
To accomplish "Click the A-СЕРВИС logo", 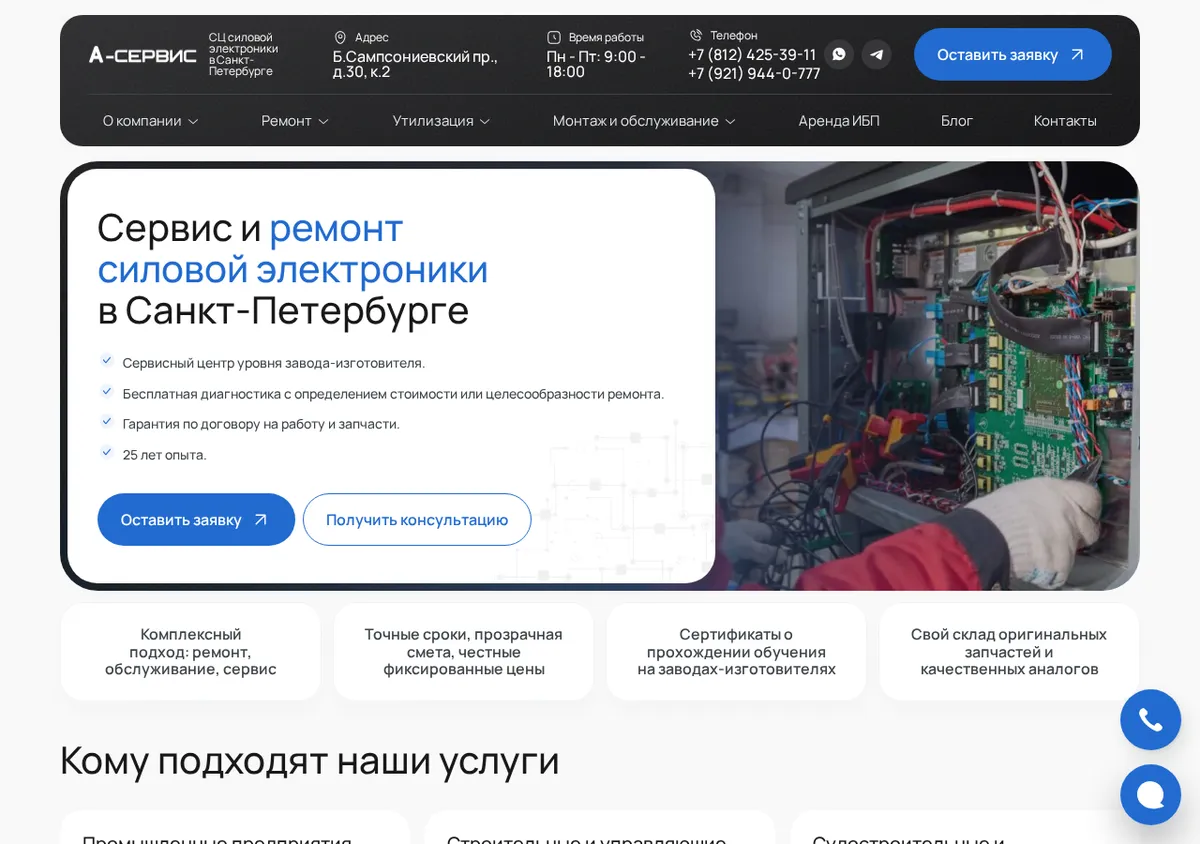I will 143,54.
